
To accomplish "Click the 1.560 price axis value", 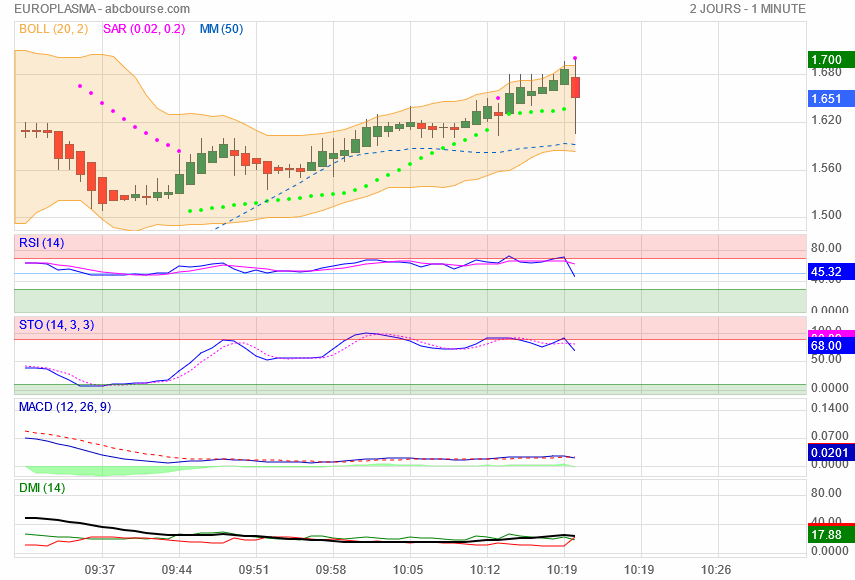I will 827,168.
